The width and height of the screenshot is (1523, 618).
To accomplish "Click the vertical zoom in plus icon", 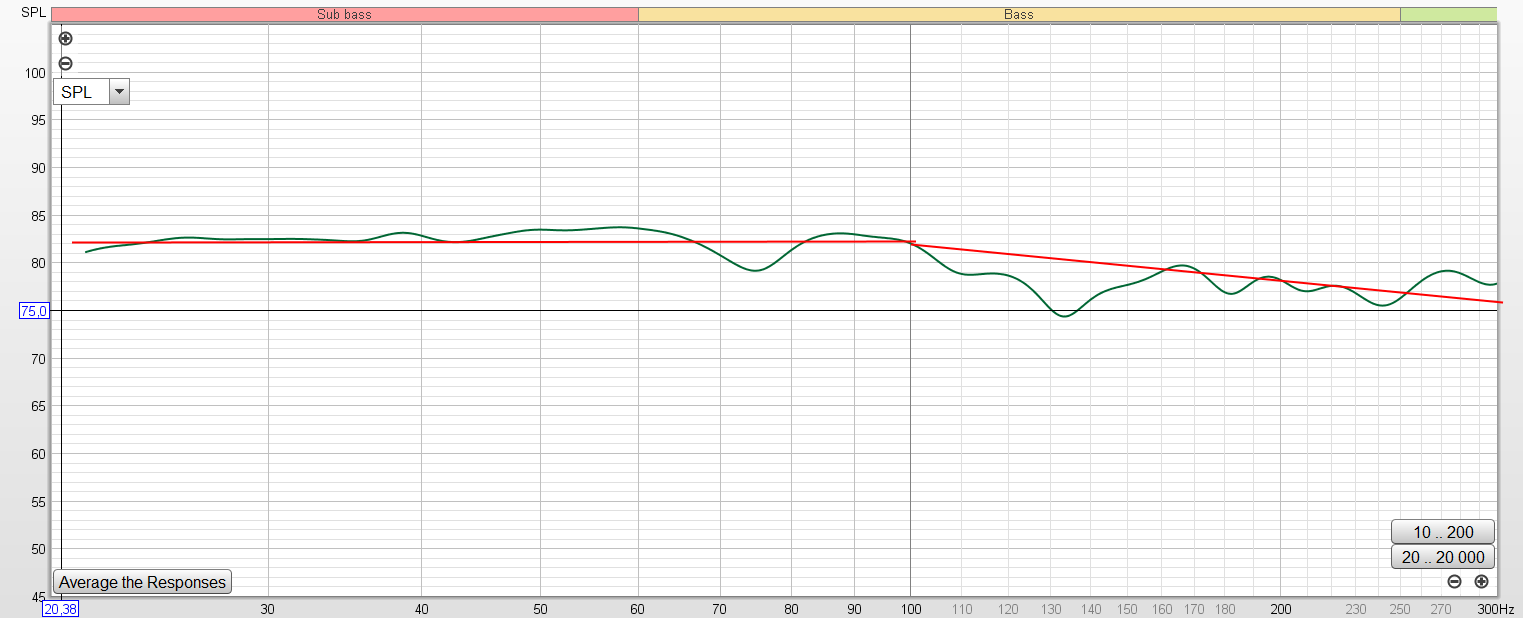I will point(66,39).
